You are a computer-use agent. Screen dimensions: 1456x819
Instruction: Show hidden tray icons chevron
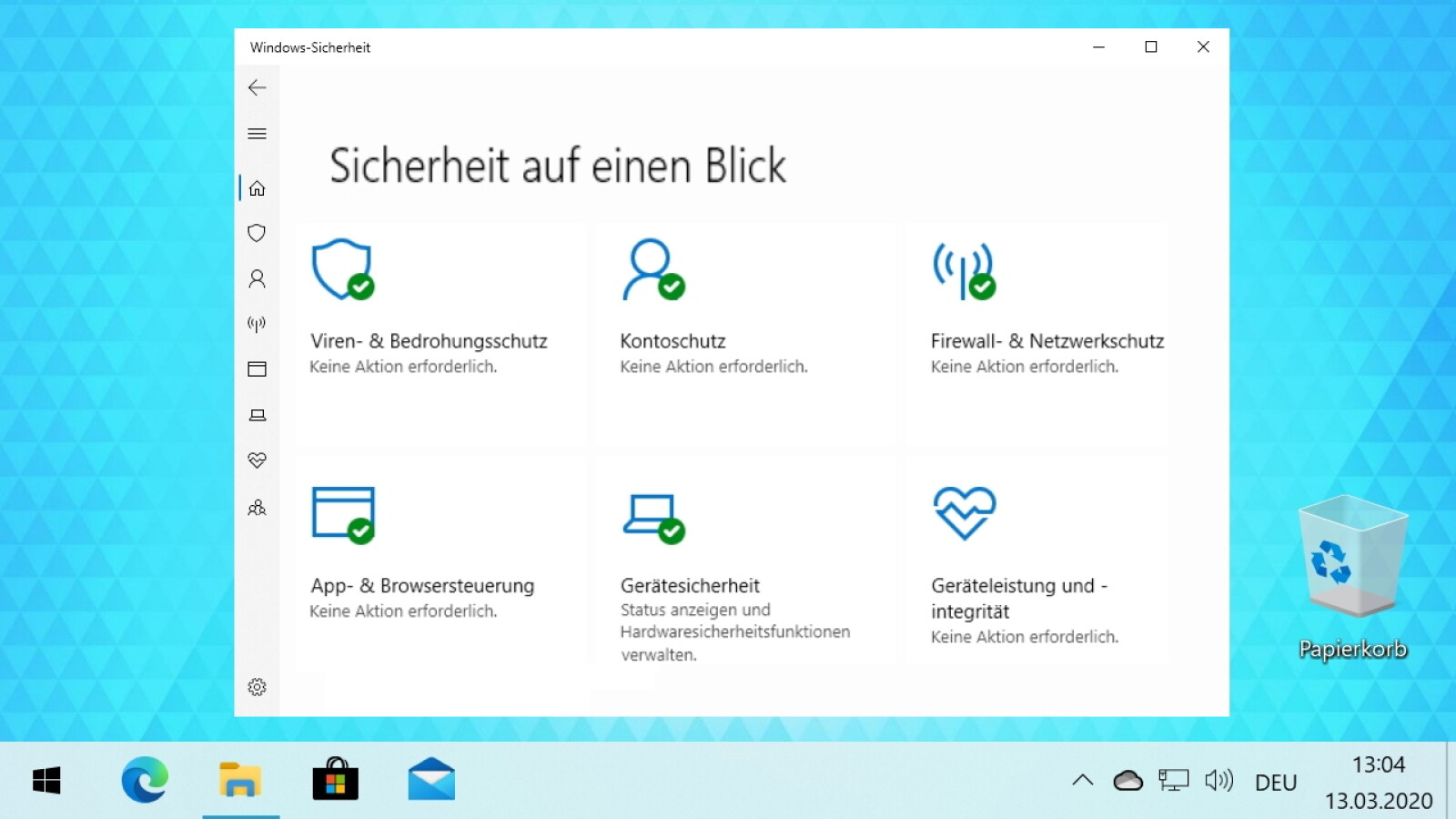(1082, 781)
